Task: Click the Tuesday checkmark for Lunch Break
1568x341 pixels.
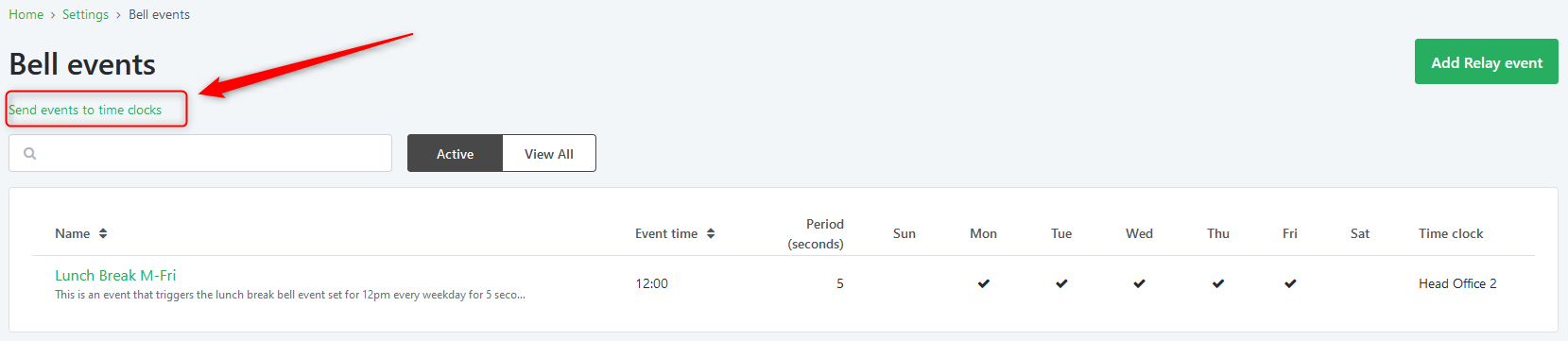Action: pos(1061,283)
